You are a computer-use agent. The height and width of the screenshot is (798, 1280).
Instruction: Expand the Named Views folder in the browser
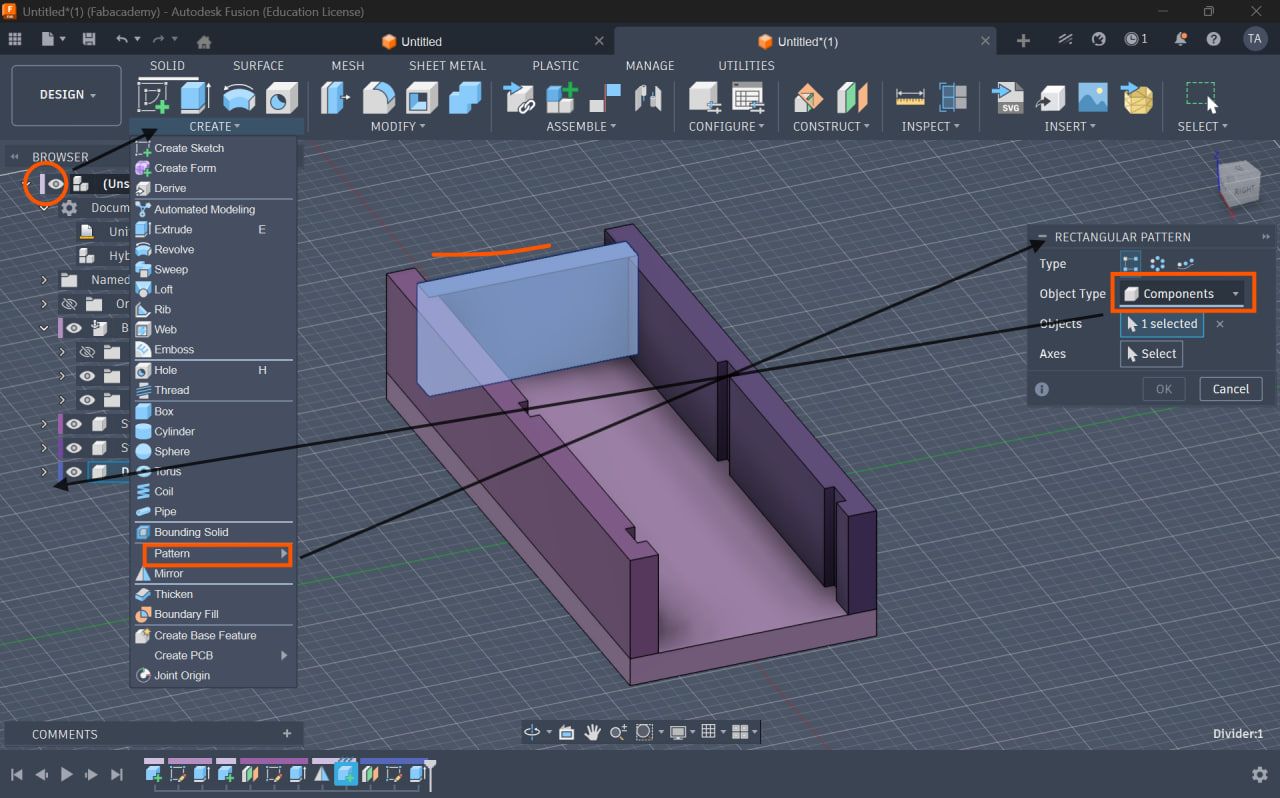tap(44, 280)
